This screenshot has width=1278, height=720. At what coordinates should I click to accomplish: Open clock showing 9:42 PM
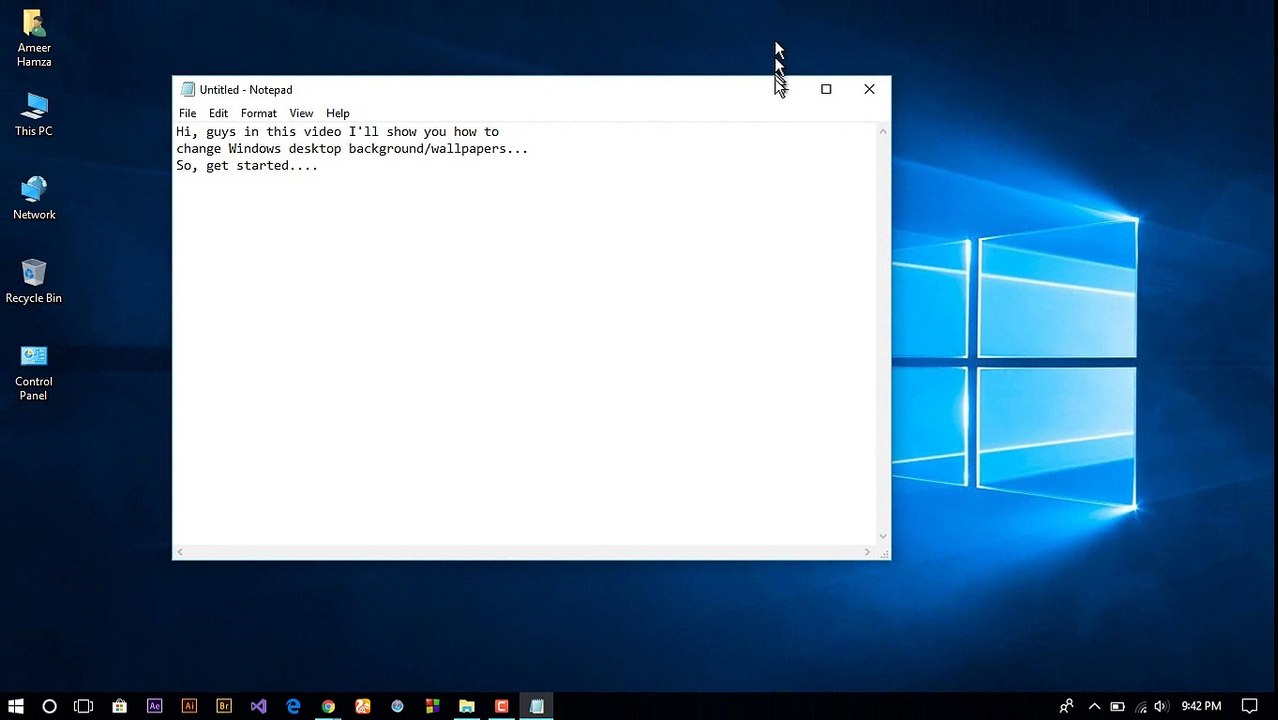(1201, 706)
